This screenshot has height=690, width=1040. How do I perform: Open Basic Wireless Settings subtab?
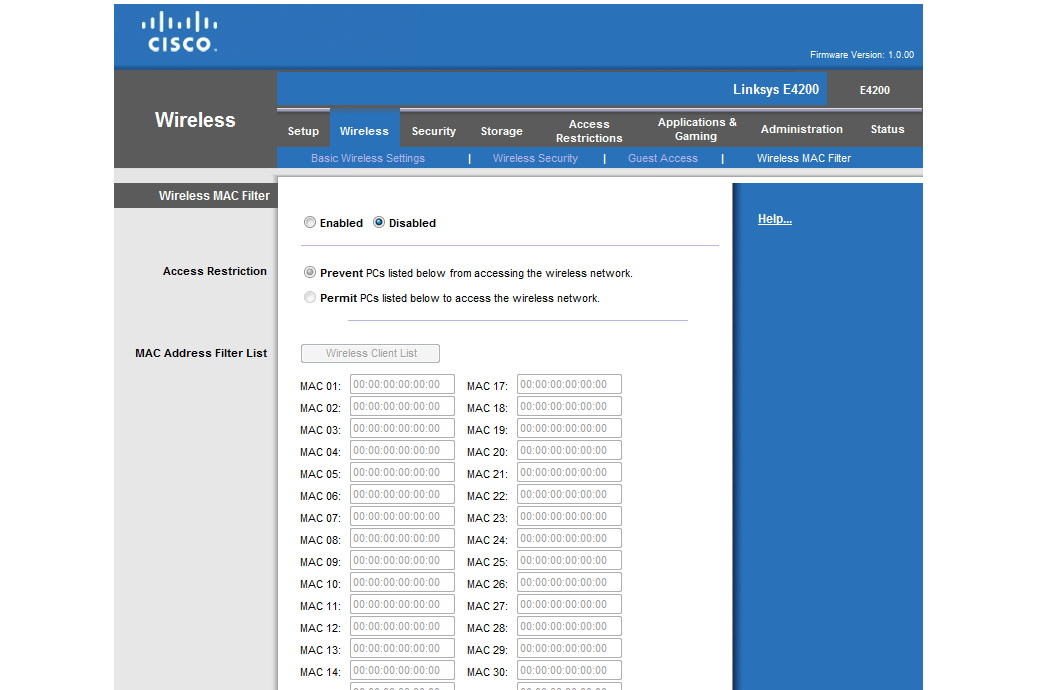coord(368,158)
